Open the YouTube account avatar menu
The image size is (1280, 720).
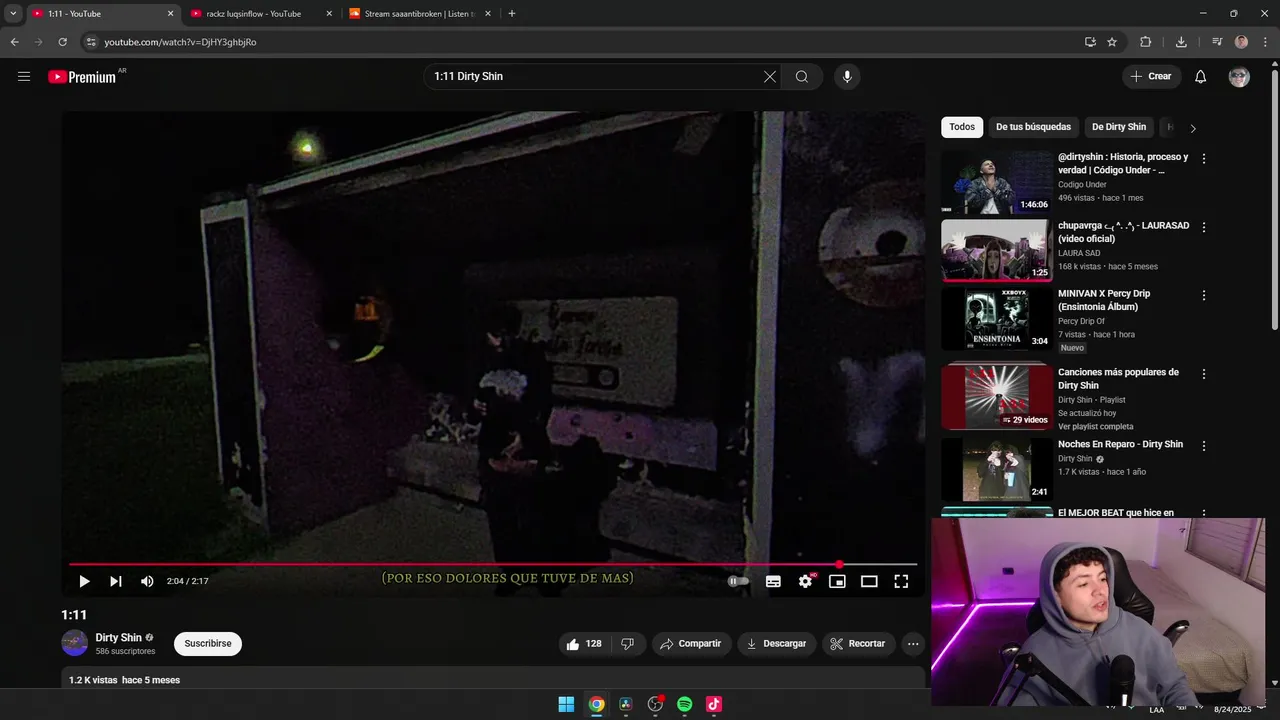[1239, 77]
